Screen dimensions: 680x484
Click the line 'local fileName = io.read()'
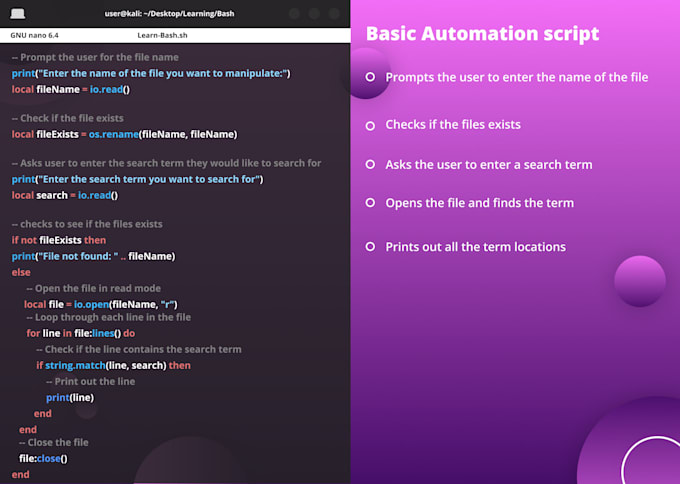[x=71, y=89]
